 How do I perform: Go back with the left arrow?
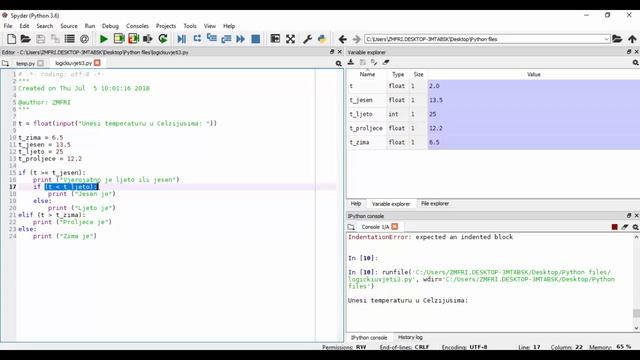[x=342, y=39]
